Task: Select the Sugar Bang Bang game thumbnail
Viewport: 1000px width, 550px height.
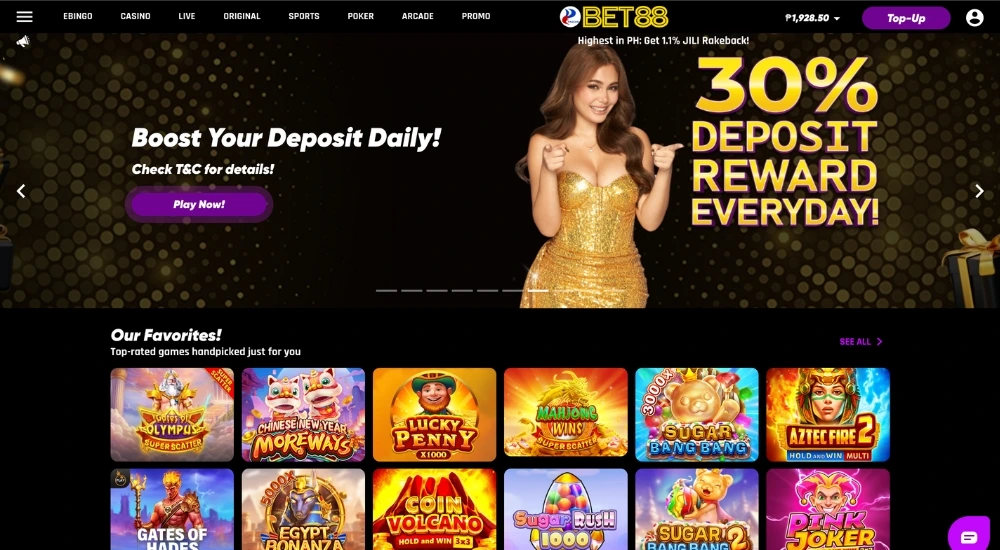Action: pyautogui.click(x=696, y=414)
